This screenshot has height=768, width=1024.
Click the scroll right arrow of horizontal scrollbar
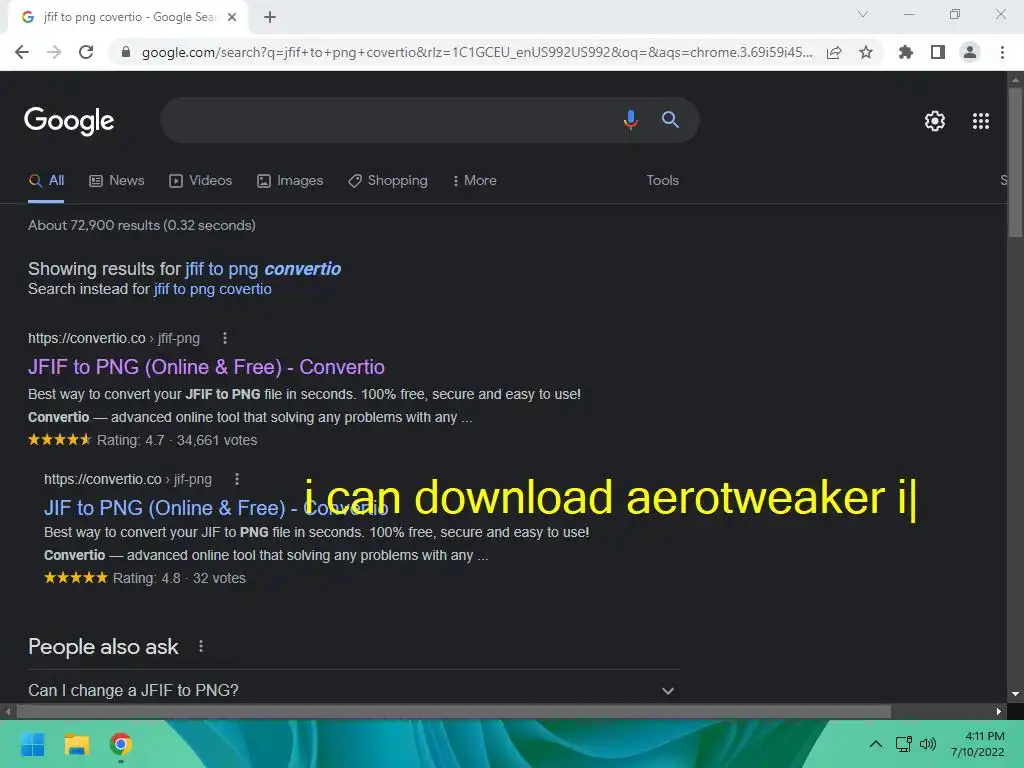click(x=999, y=711)
